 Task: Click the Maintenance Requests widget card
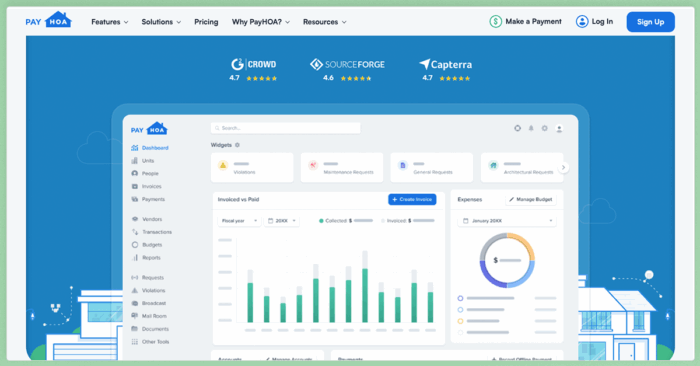pyautogui.click(x=342, y=167)
